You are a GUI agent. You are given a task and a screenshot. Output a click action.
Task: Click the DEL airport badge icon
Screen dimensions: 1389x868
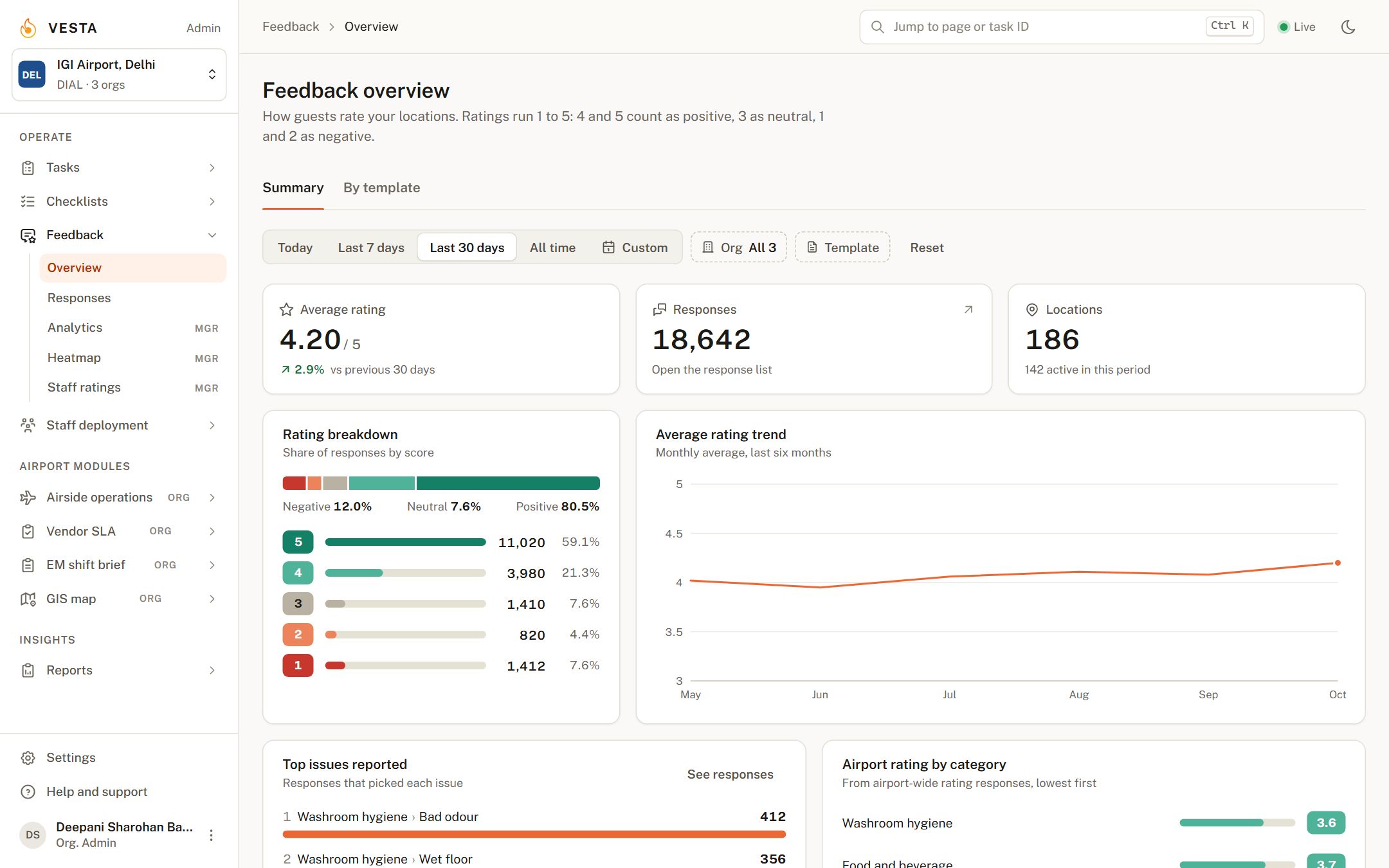tap(32, 75)
